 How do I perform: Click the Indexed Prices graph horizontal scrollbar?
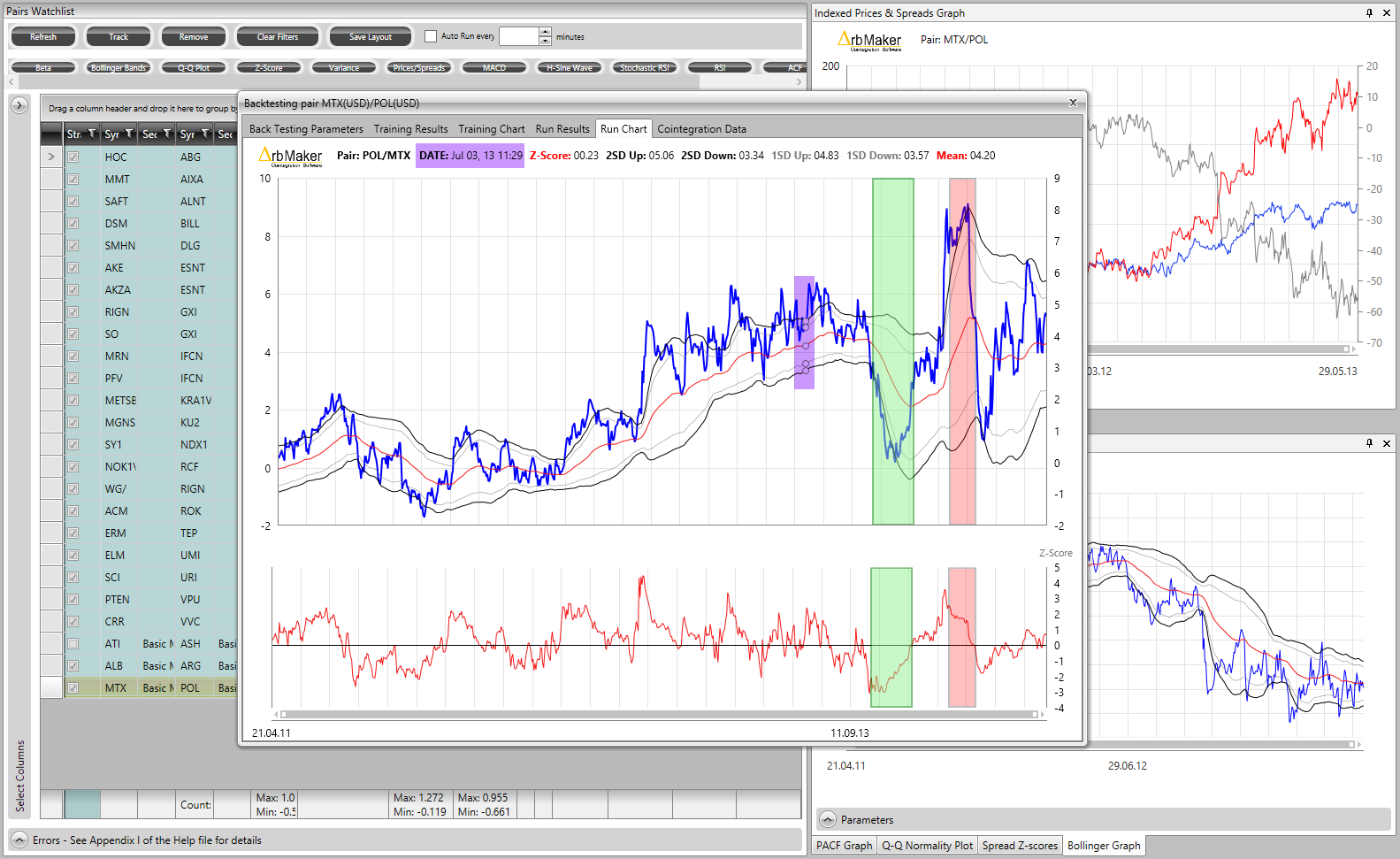(x=1220, y=349)
